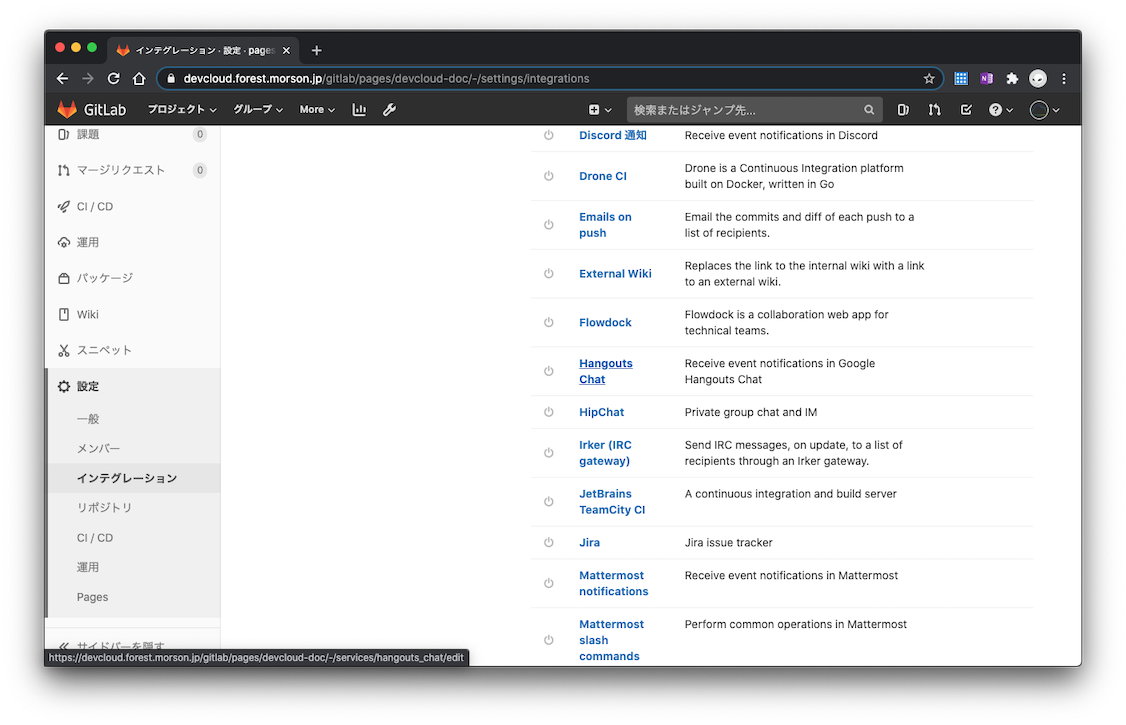This screenshot has height=725, width=1126.
Task: Expand the グループ dropdown menu
Action: [x=258, y=110]
